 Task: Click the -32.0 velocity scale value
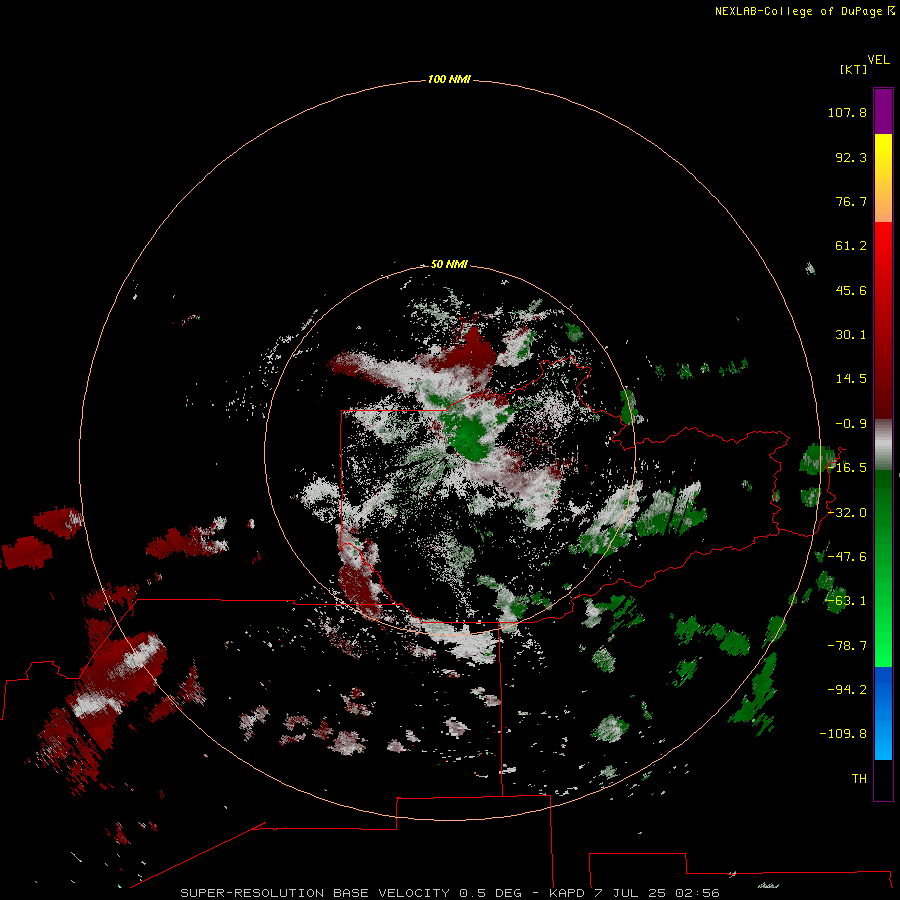[848, 513]
